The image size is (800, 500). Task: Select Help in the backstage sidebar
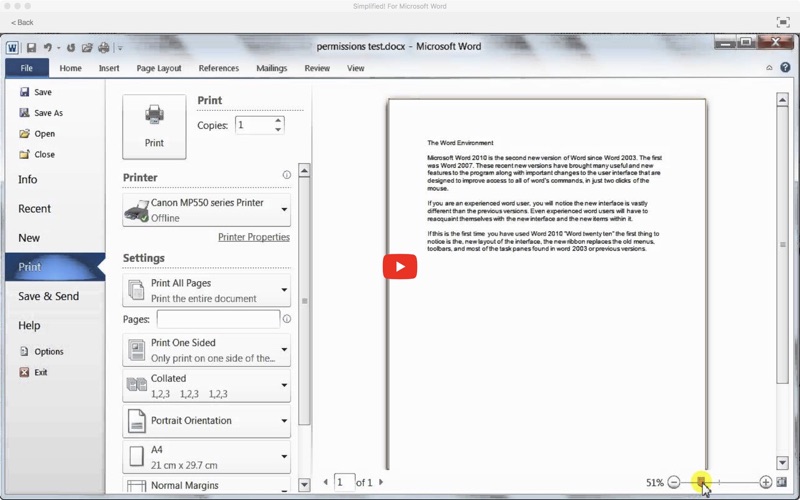point(29,326)
